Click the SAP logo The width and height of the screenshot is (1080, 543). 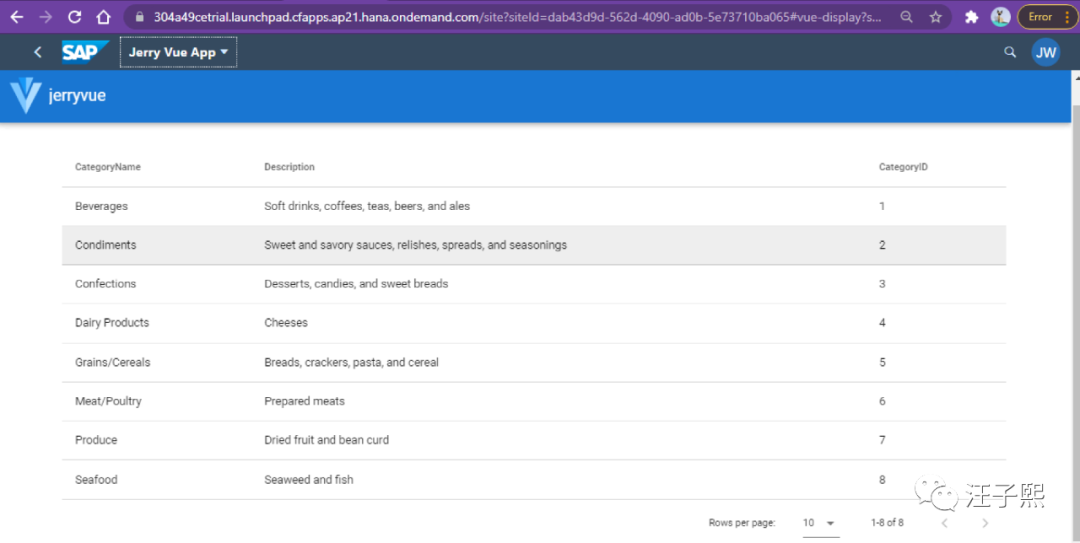click(x=85, y=52)
